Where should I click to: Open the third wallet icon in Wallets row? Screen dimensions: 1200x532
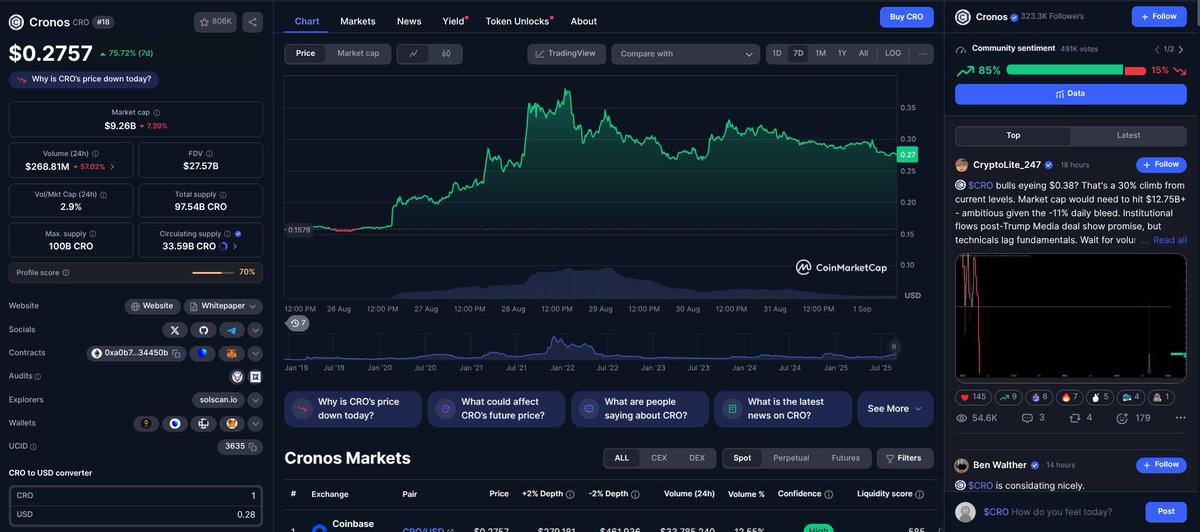pyautogui.click(x=203, y=423)
